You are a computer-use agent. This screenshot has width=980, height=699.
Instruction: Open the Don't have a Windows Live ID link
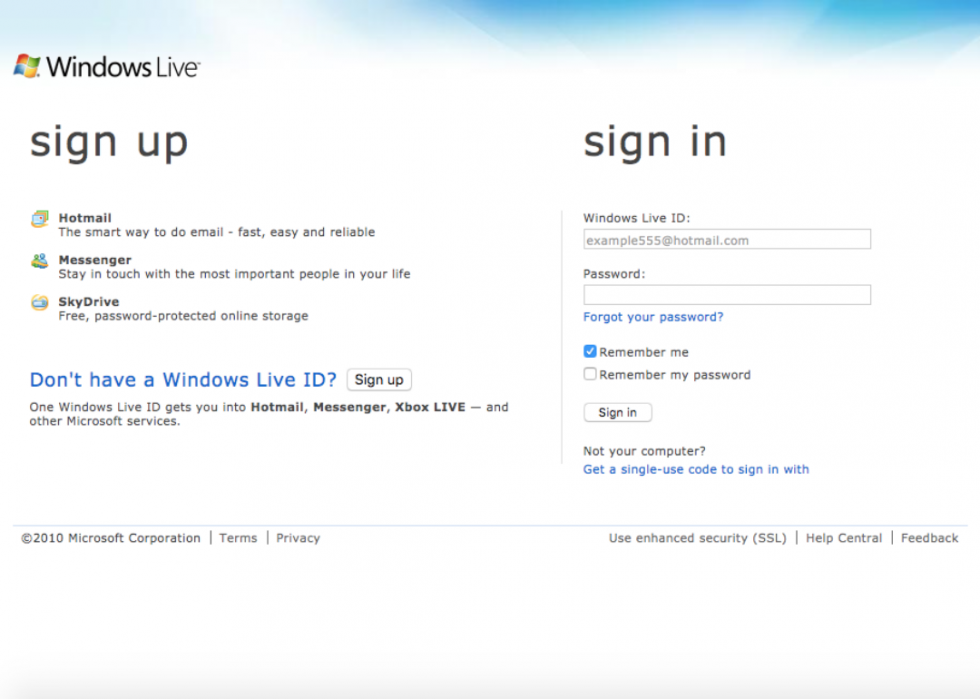pyautogui.click(x=183, y=380)
